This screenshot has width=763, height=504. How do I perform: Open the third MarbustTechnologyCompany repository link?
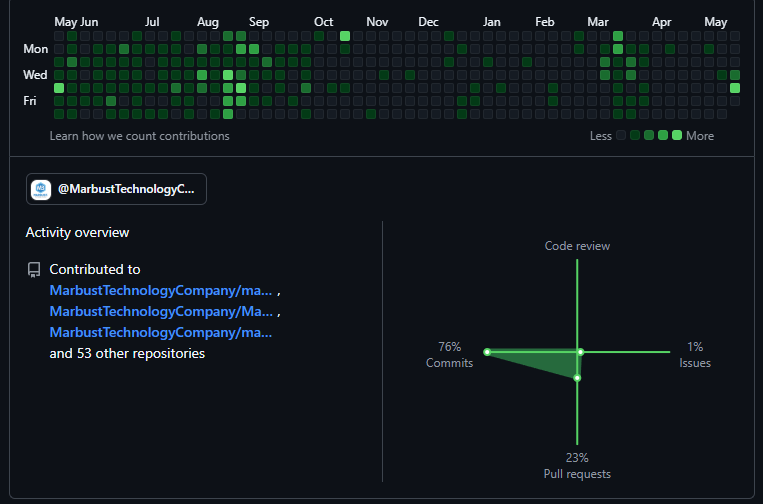point(160,332)
